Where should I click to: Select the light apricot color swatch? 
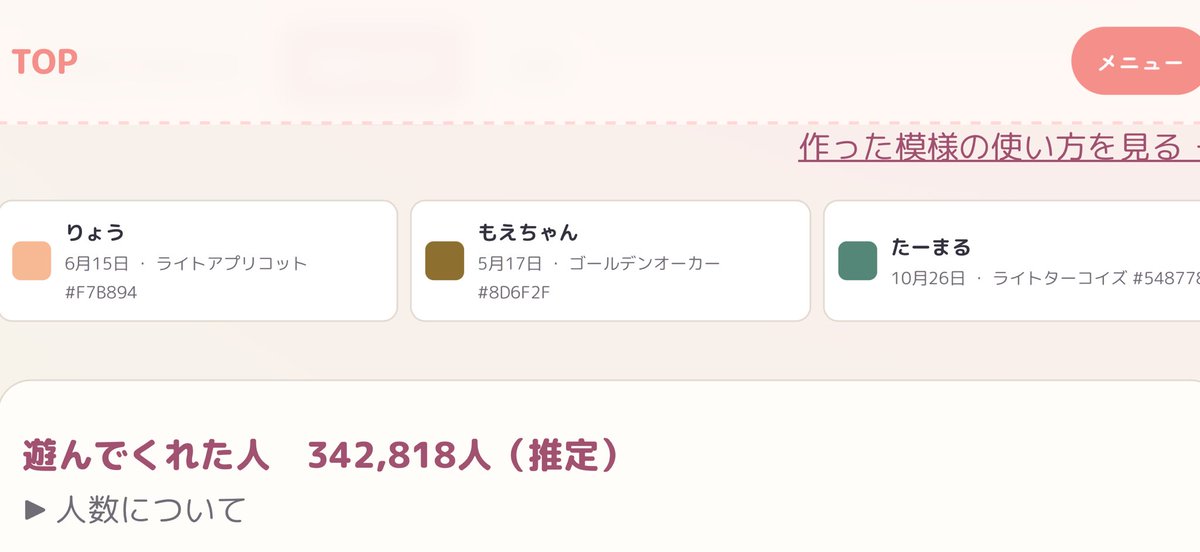click(x=31, y=261)
